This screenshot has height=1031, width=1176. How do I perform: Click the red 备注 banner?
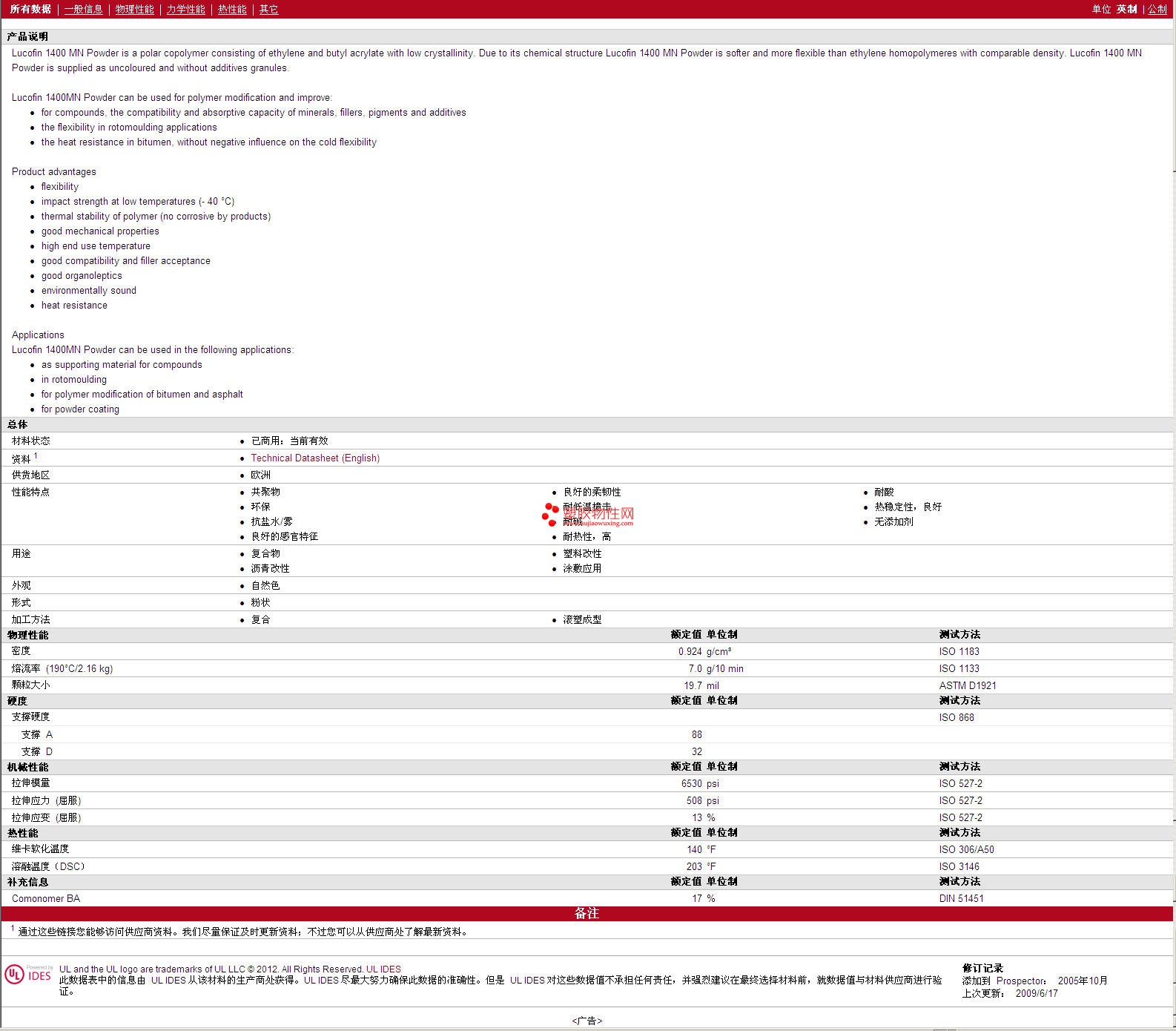pos(587,914)
